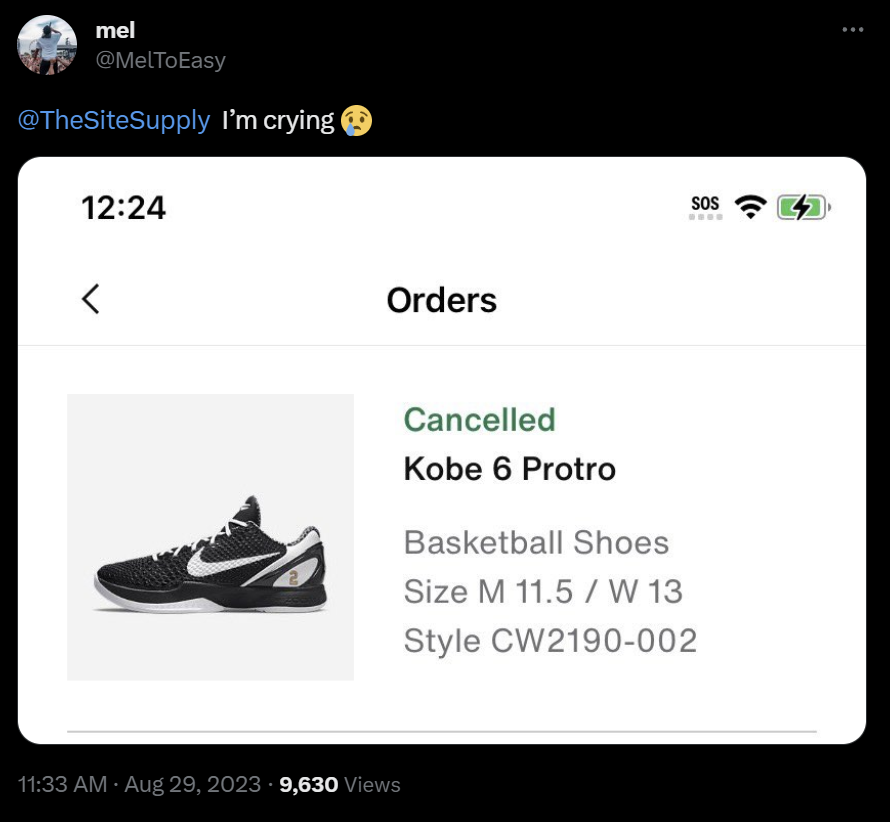890x822 pixels.
Task: Click the Basketball Shoes category text
Action: pos(536,543)
